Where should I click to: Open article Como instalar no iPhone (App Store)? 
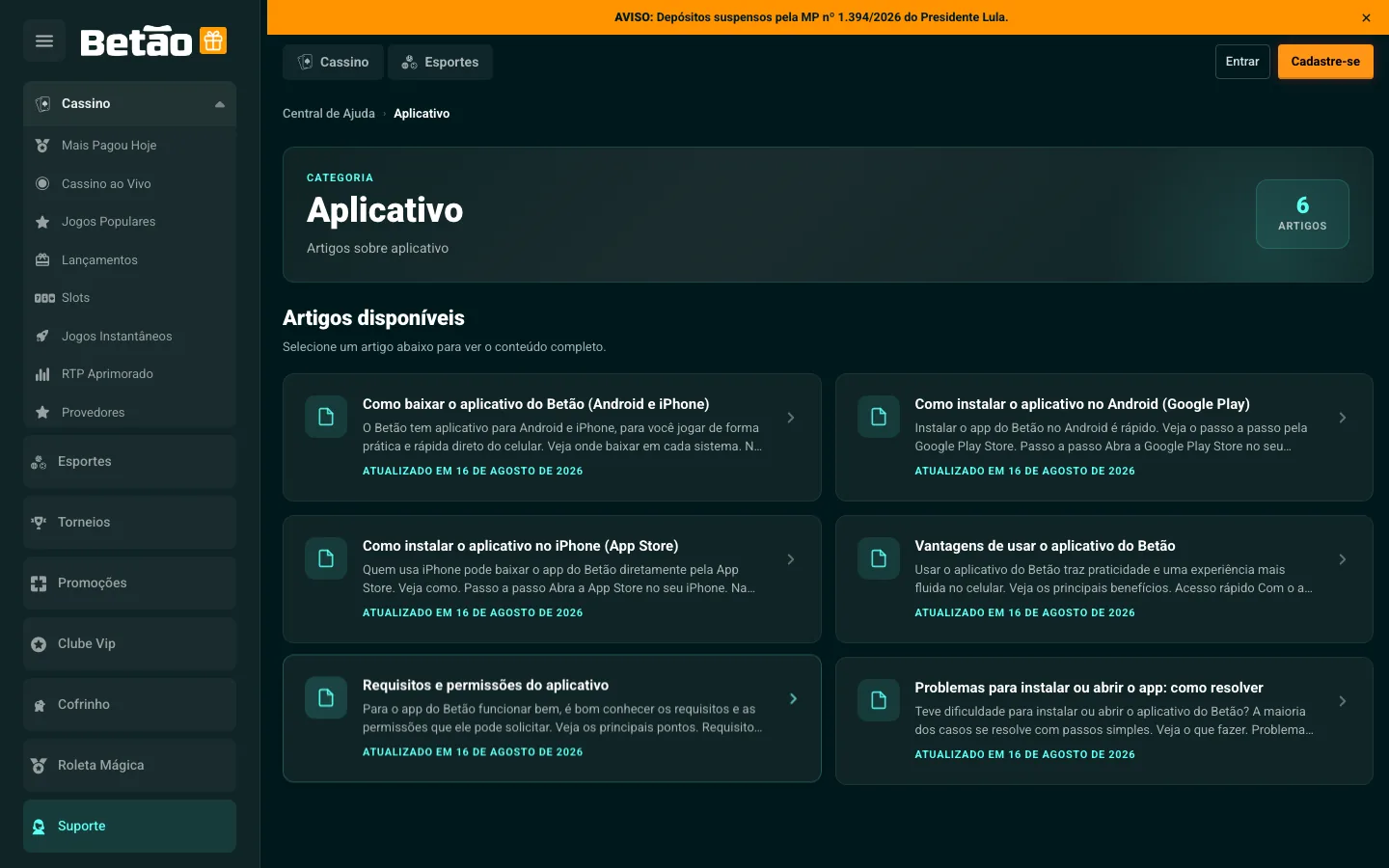(x=552, y=579)
